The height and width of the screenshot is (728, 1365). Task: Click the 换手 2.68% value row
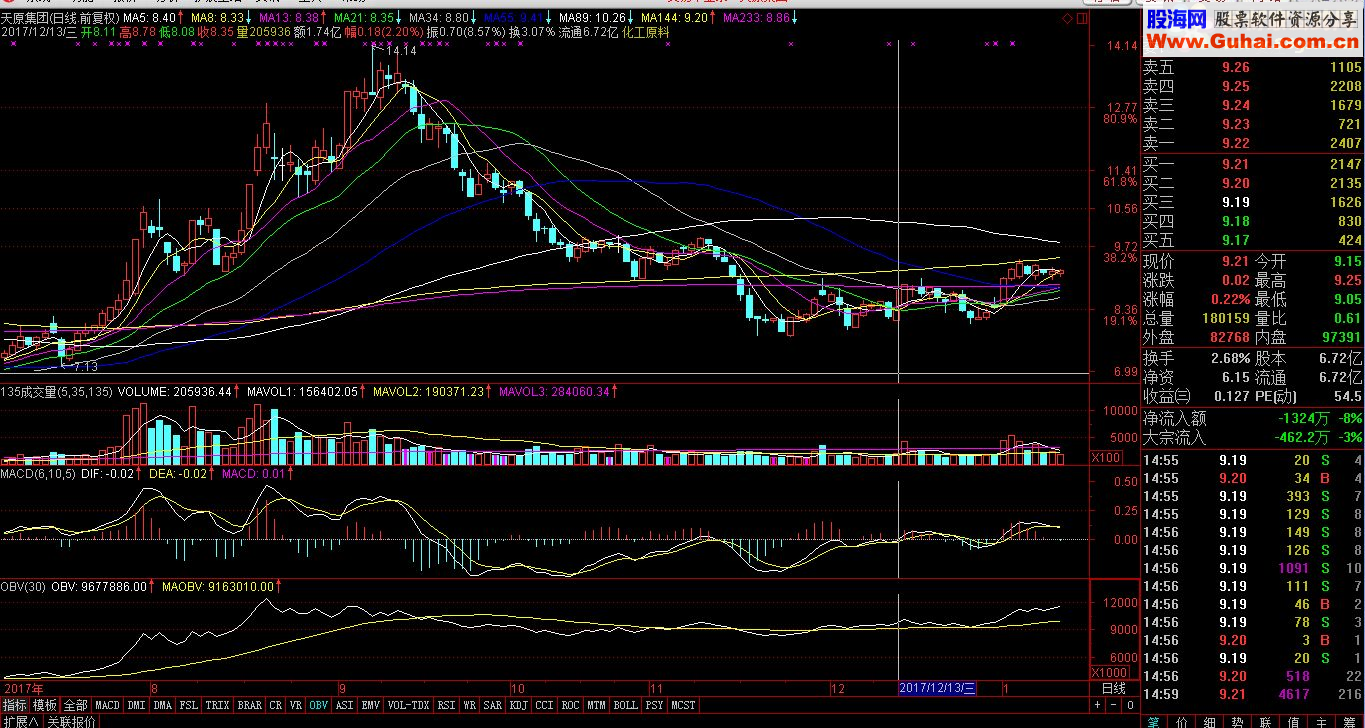click(1197, 358)
